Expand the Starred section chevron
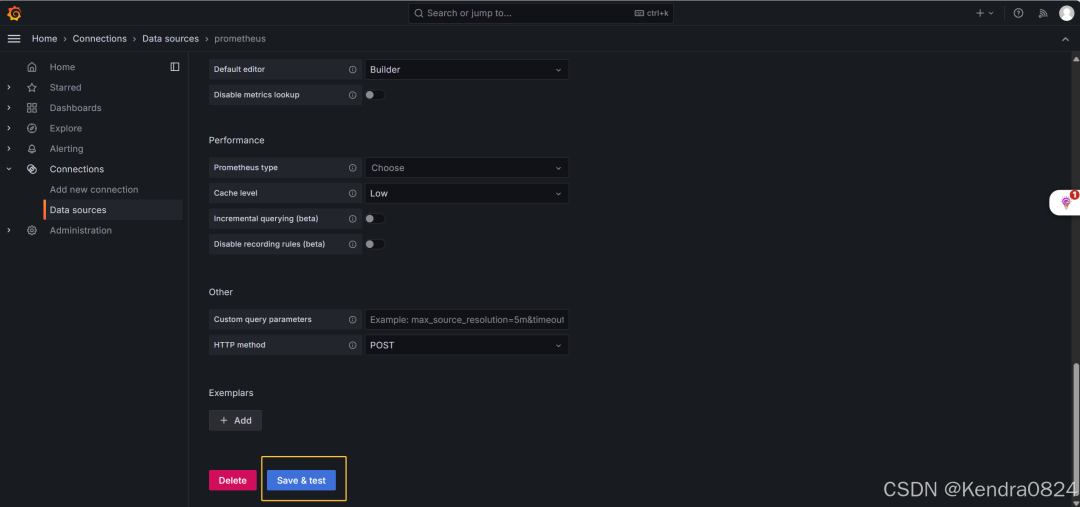1080x507 pixels. [9, 87]
